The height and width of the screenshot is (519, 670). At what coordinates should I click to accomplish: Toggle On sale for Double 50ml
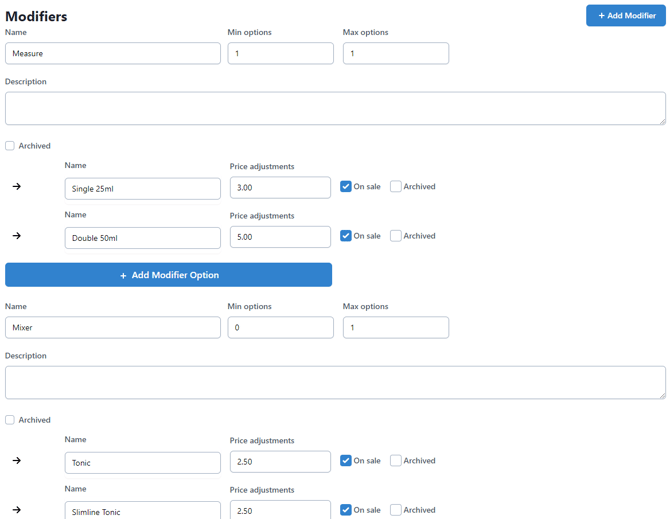tap(346, 236)
